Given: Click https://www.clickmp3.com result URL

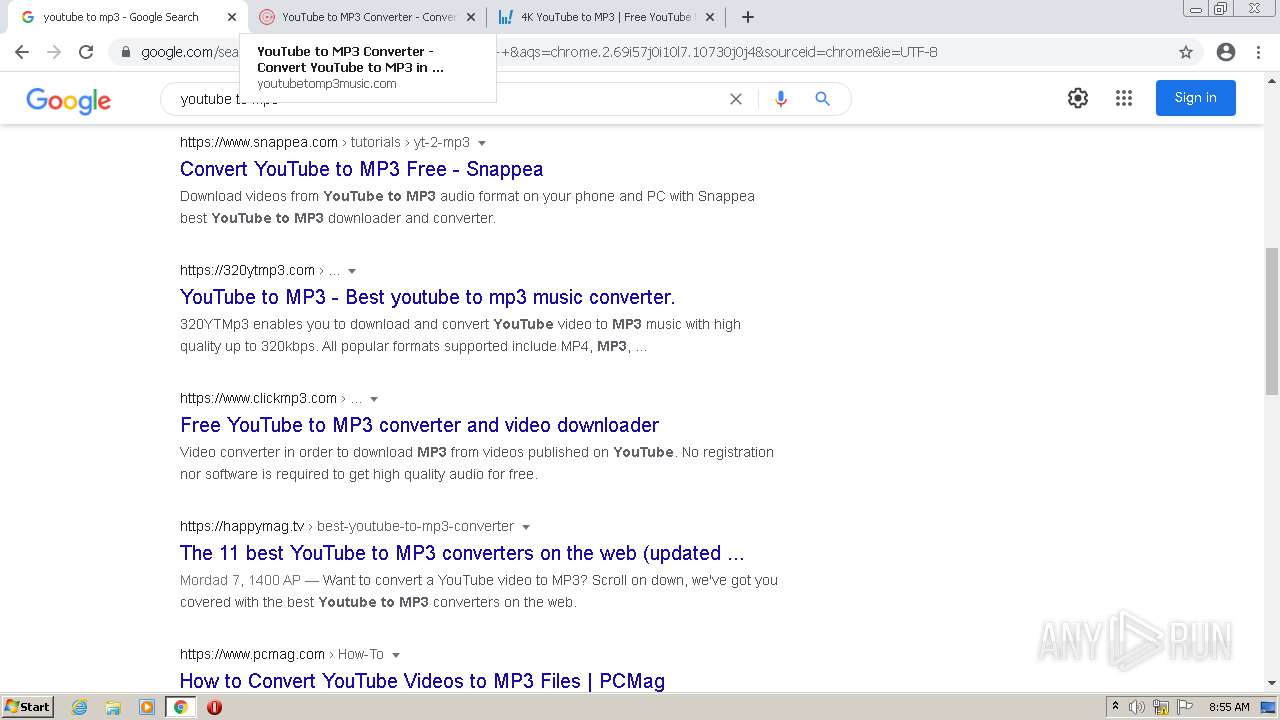Looking at the screenshot, I should [x=258, y=398].
